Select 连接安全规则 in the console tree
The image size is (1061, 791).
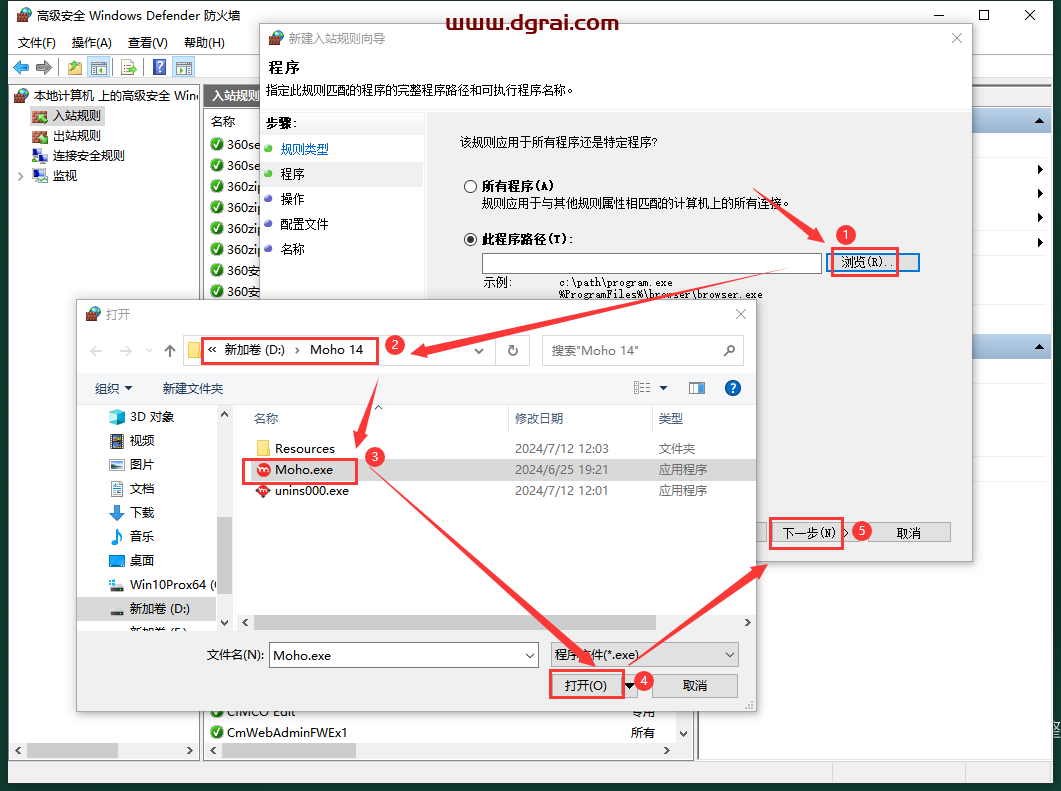[x=89, y=156]
